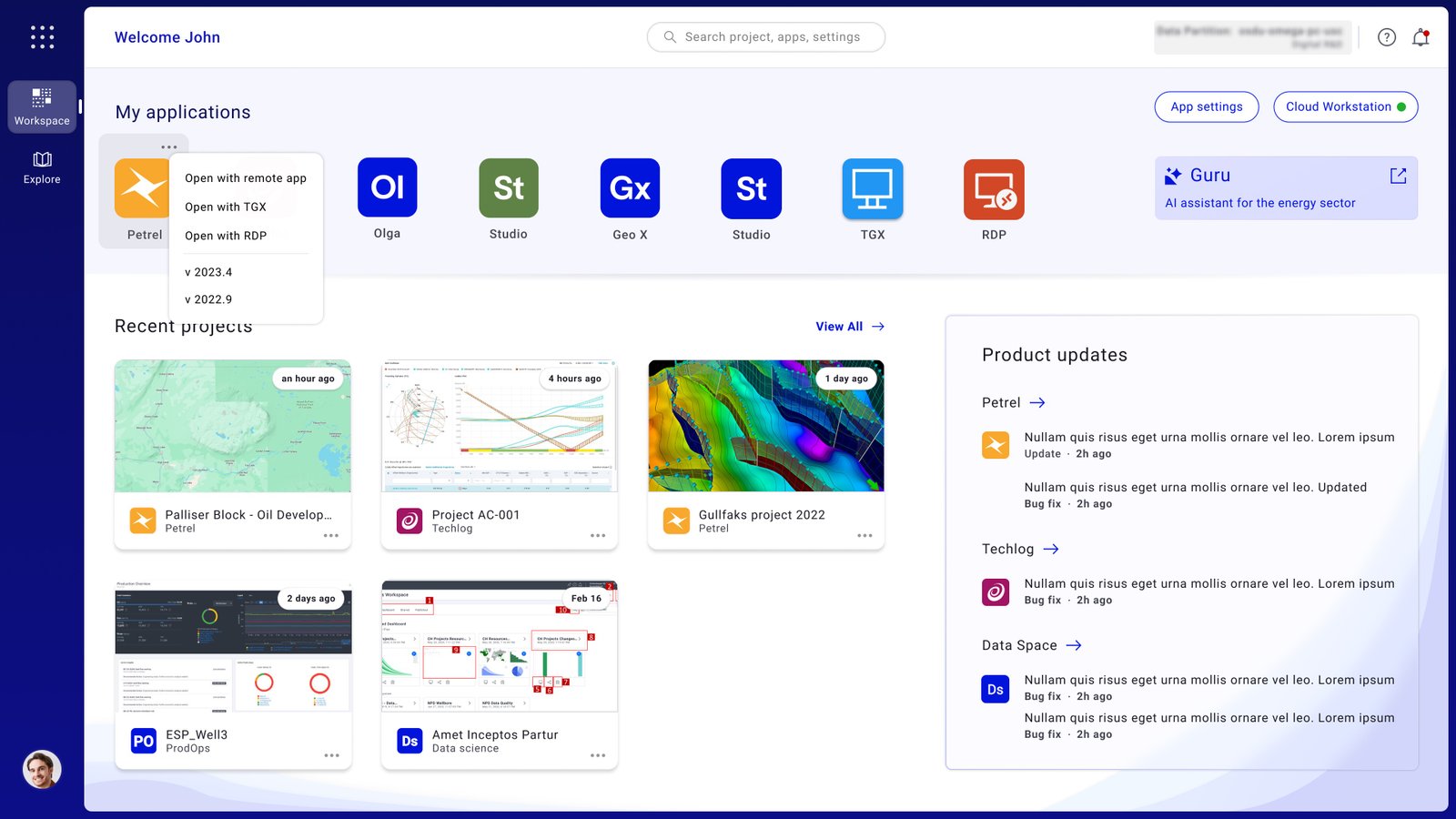Open Guru in external window icon
This screenshot has width=1456, height=819.
point(1398,176)
